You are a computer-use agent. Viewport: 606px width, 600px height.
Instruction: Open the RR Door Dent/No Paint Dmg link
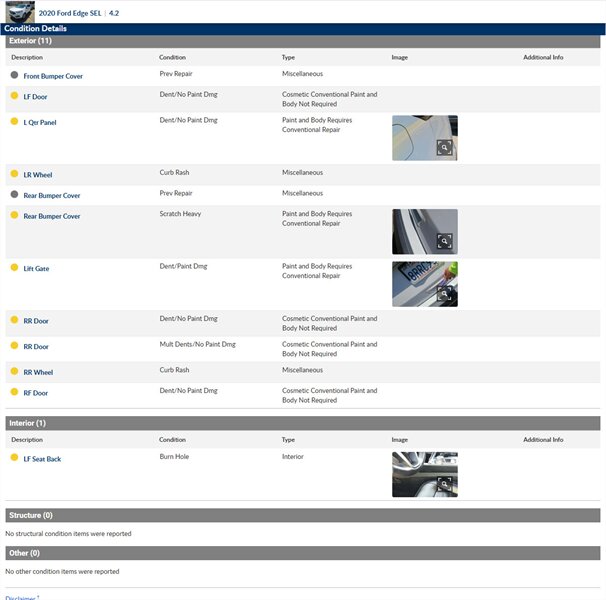(36, 321)
